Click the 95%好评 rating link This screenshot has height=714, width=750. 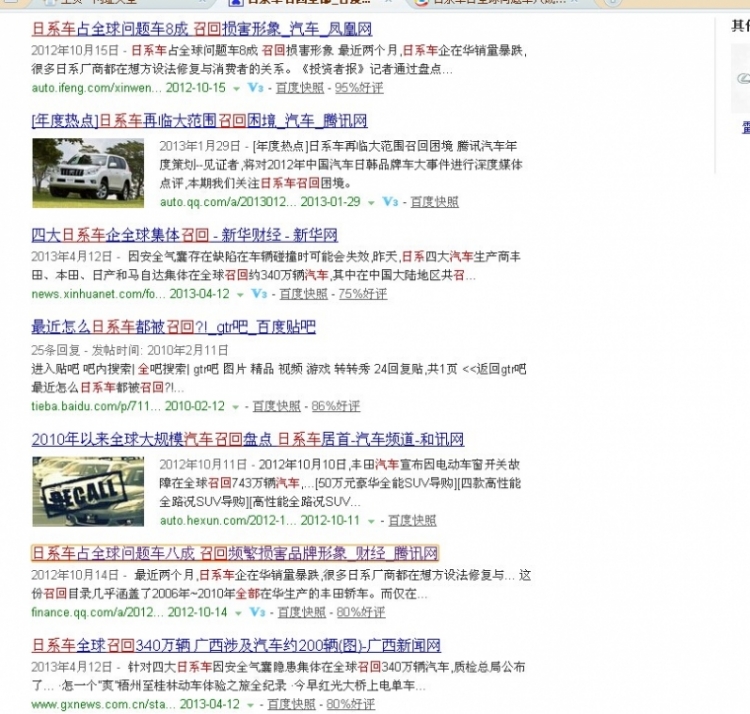tap(359, 88)
